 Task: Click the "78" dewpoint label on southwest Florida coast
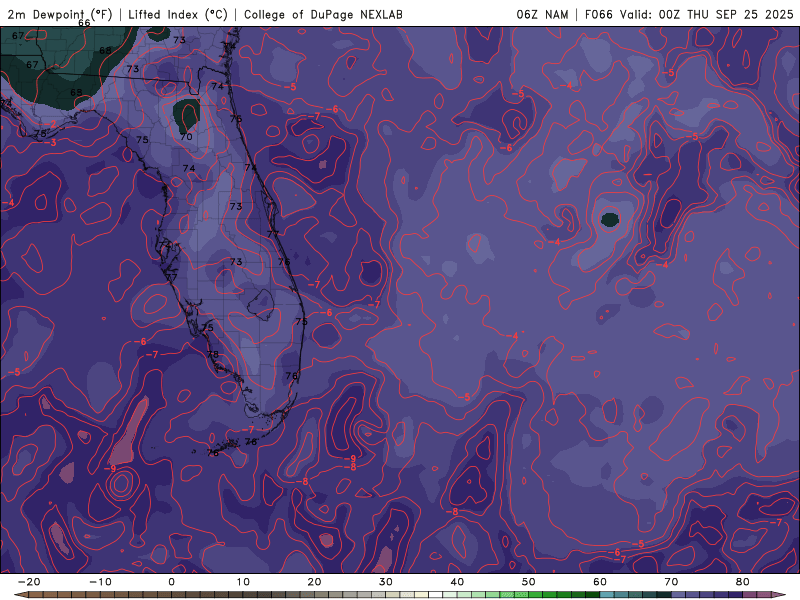[213, 354]
